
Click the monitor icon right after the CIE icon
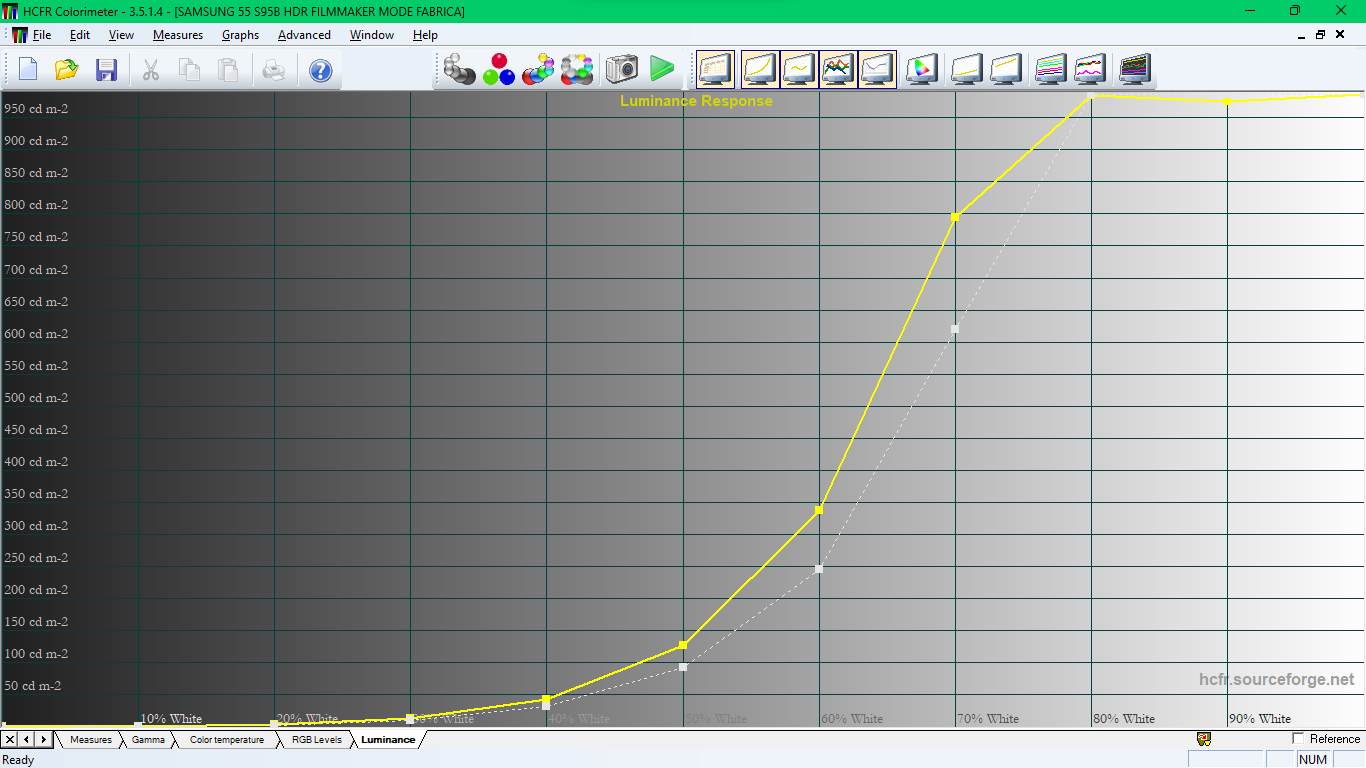click(x=967, y=69)
